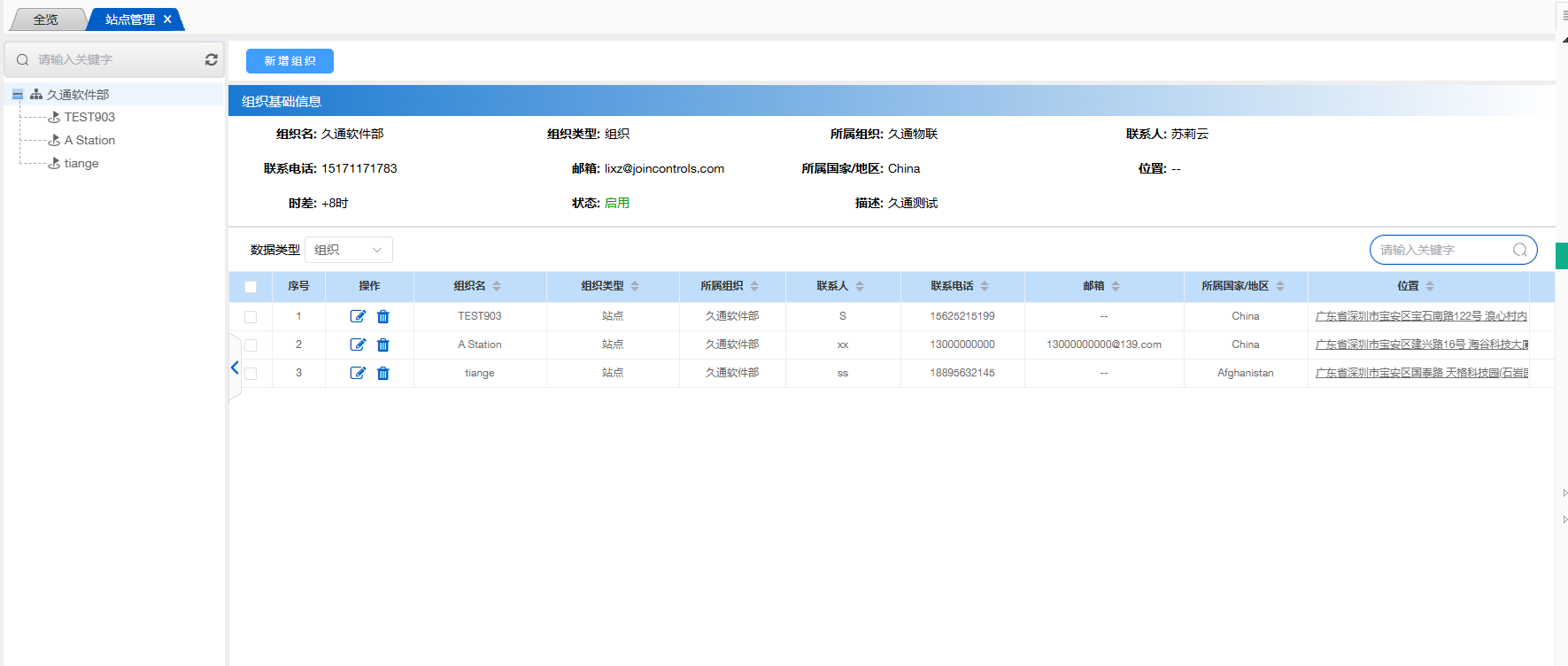Click the 13000000000 phone cell
The width and height of the screenshot is (1568, 666).
[x=962, y=345]
